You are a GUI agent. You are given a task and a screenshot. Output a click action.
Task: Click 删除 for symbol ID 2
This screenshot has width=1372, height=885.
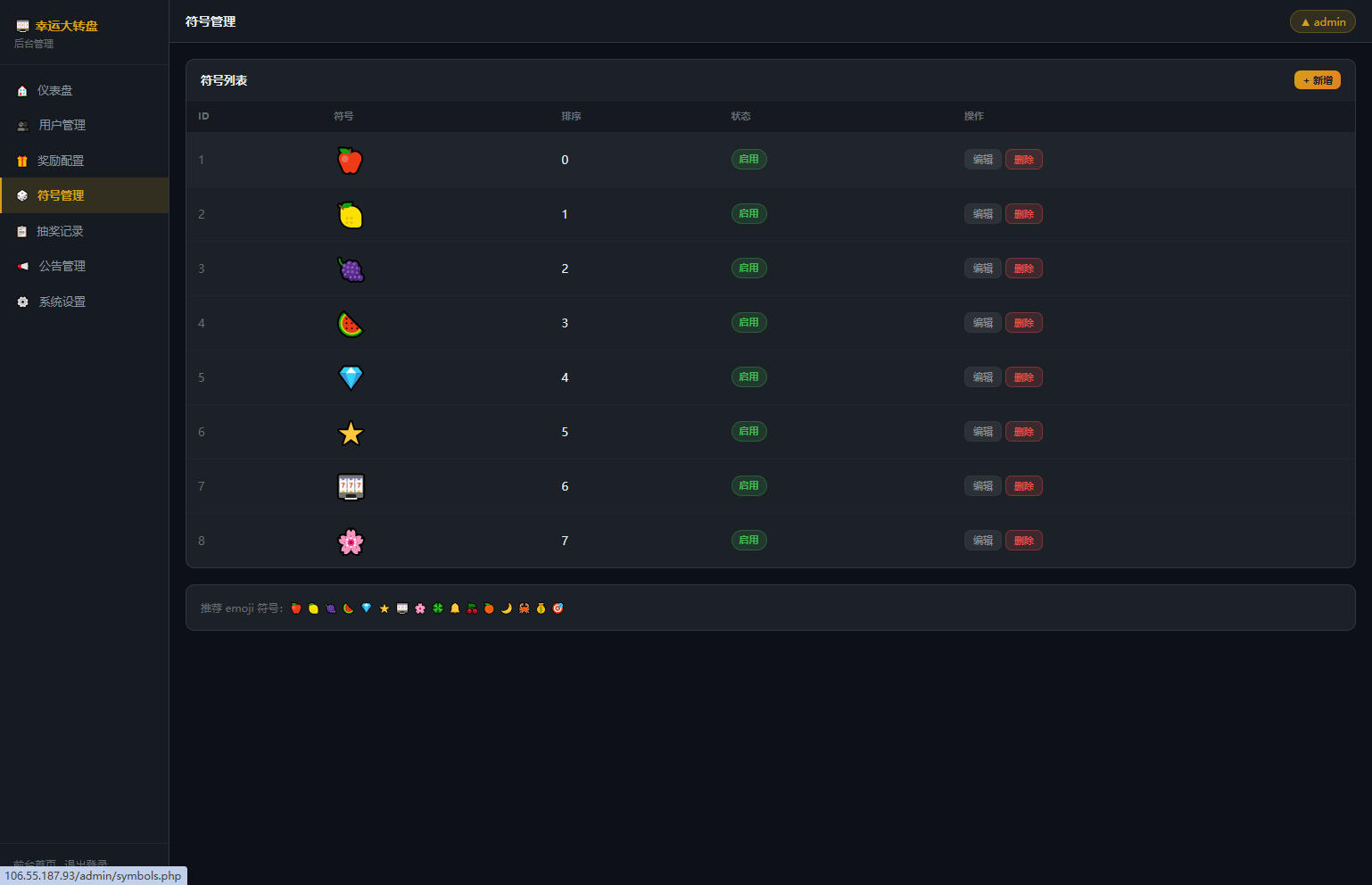1024,214
